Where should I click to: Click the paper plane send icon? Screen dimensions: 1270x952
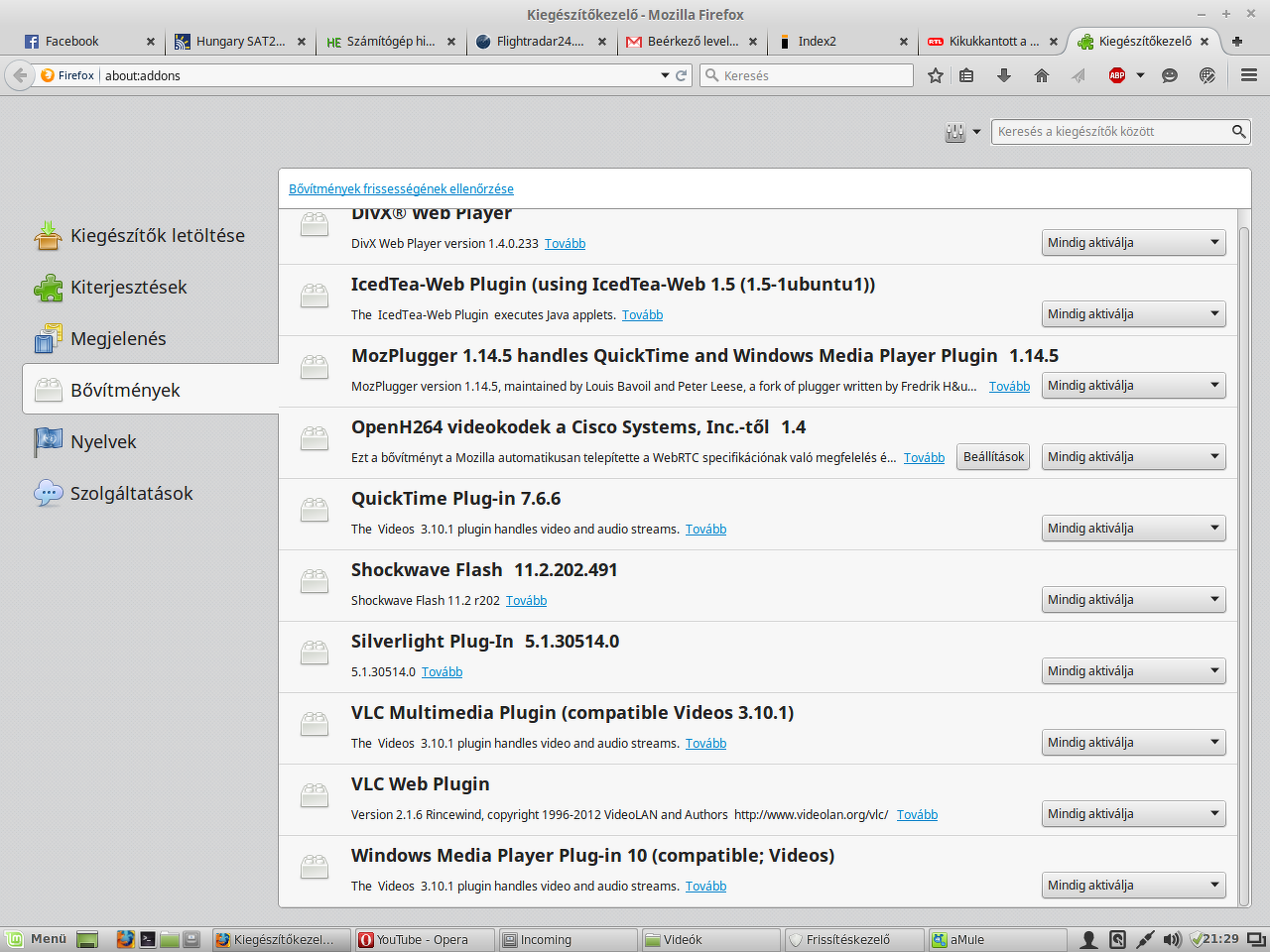coord(1079,75)
